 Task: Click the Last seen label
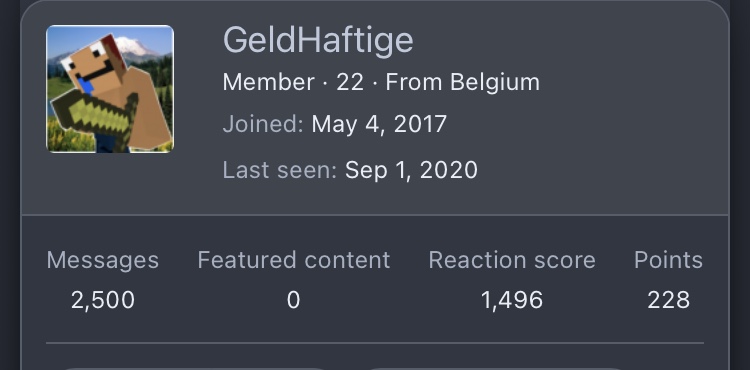tap(280, 170)
